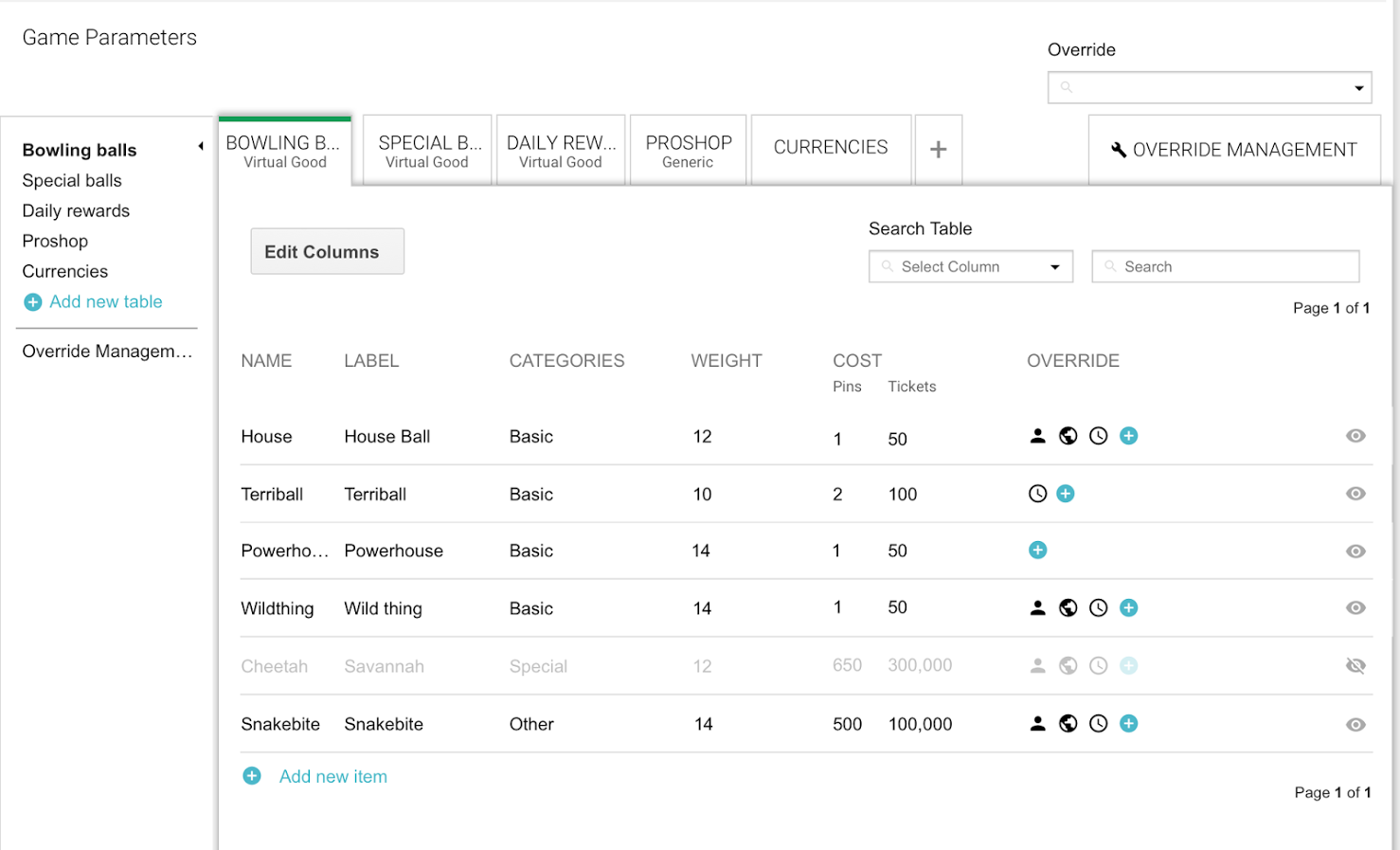Open the Proshop Generic tab

689,151
